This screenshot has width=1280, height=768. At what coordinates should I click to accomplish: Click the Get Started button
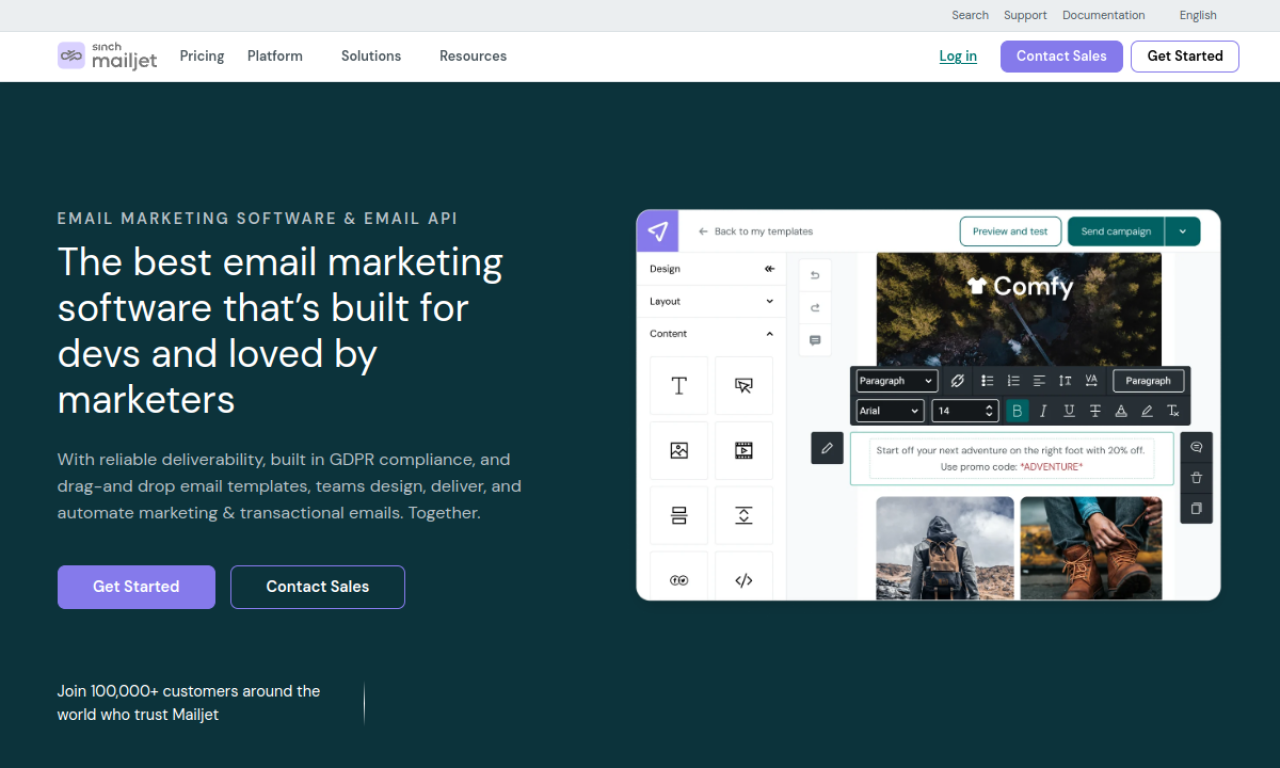1184,56
